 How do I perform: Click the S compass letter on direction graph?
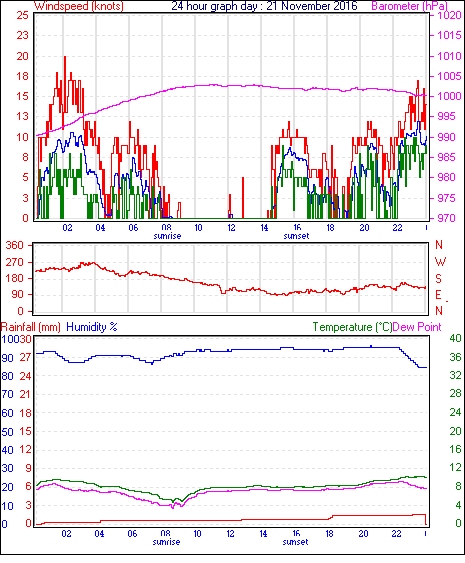coord(438,279)
